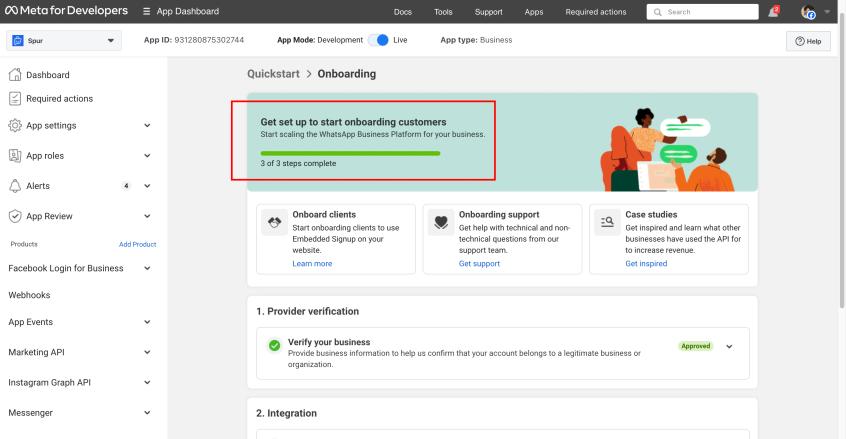
Task: Expand the Instagram Graph API section
Action: (147, 382)
